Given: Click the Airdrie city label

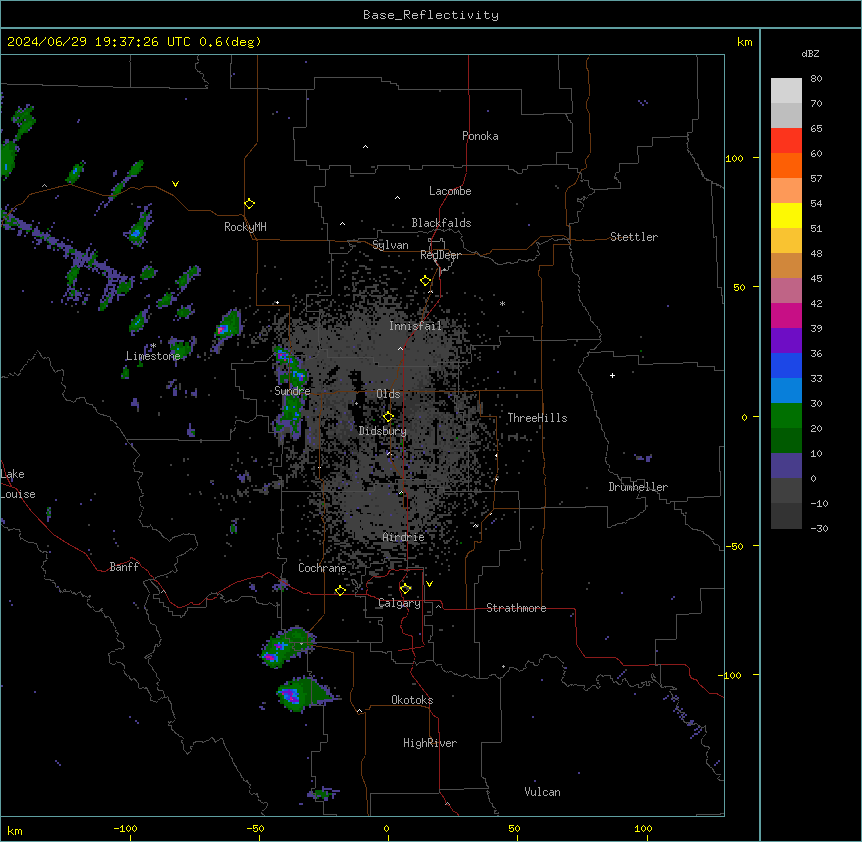Looking at the screenshot, I should coord(404,537).
